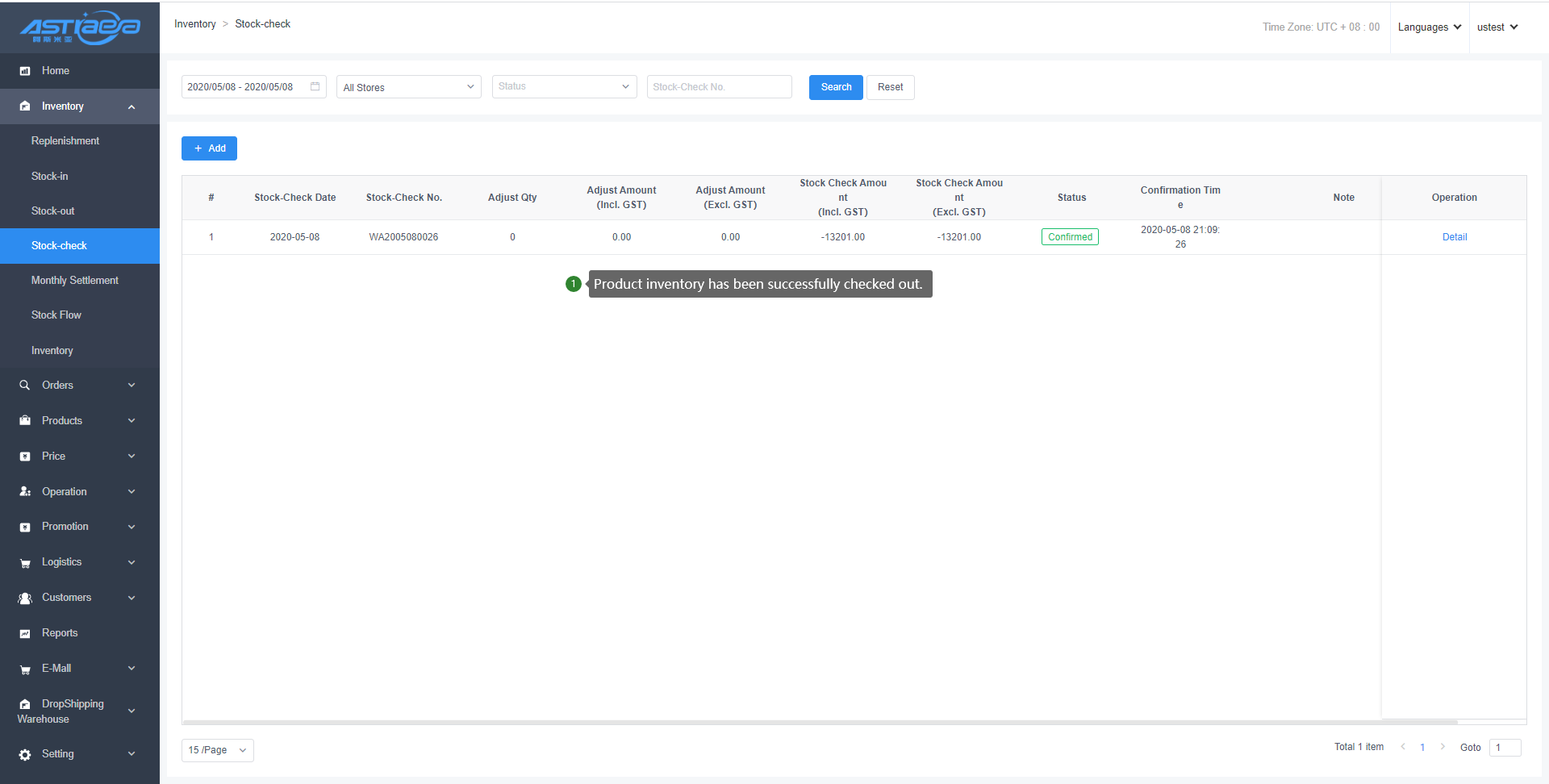Open the 15 /Page size dropdown
This screenshot has width=1549, height=784.
[217, 750]
